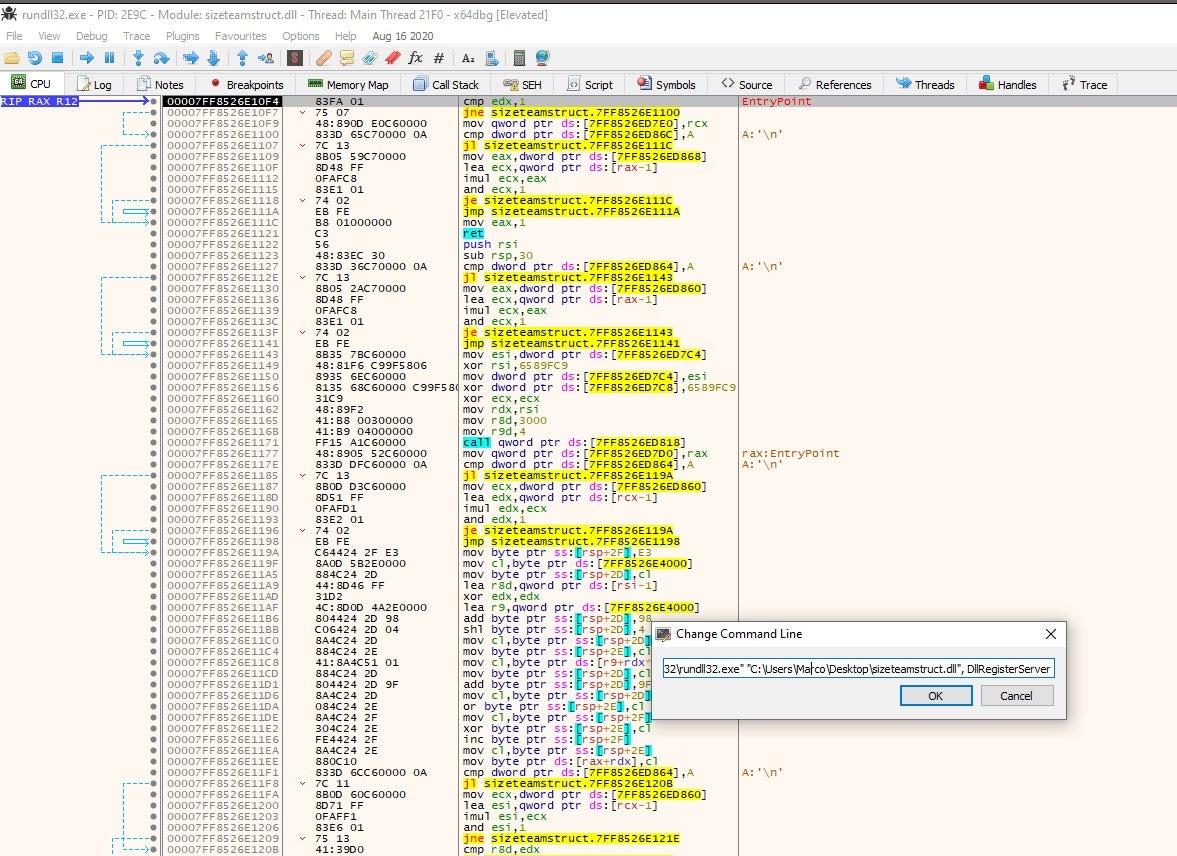Click the Step Over icon
1177x856 pixels.
coord(161,58)
